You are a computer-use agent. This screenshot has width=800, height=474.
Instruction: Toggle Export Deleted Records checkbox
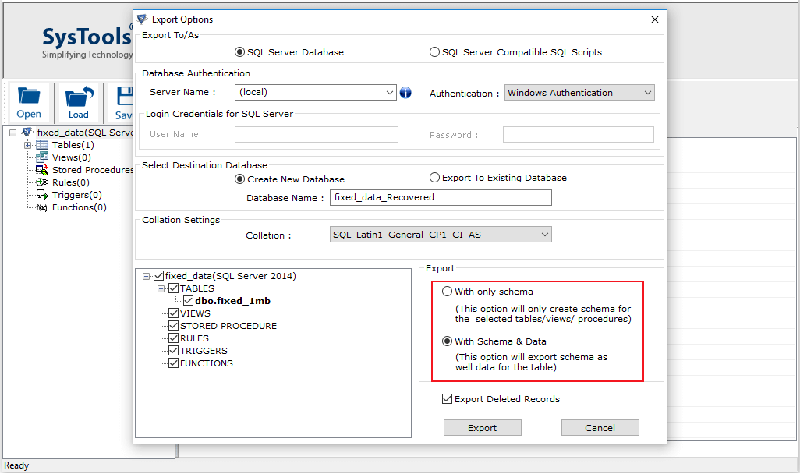pyautogui.click(x=447, y=398)
